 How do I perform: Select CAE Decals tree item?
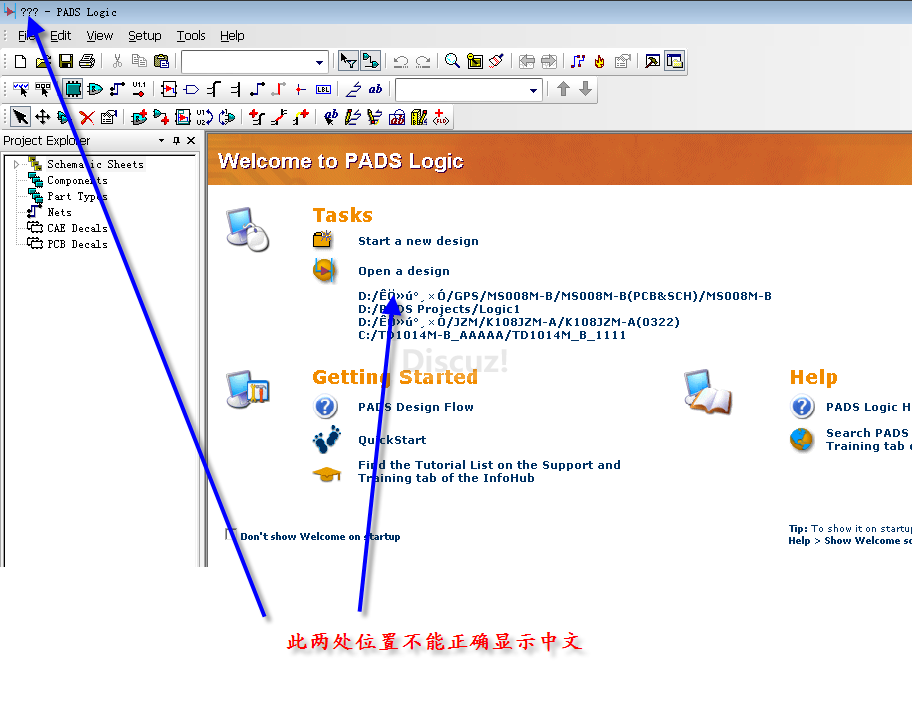(77, 229)
